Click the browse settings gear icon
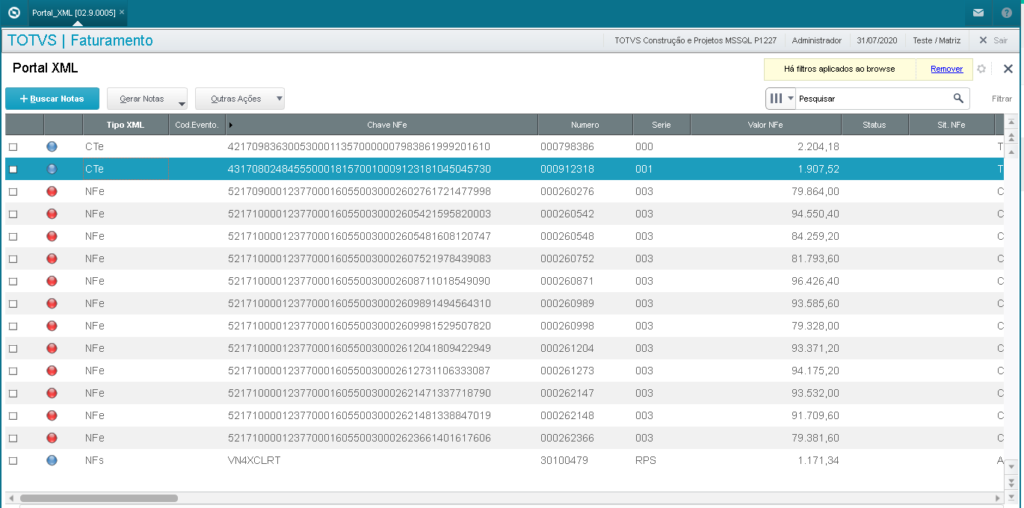This screenshot has height=508, width=1024. click(981, 69)
